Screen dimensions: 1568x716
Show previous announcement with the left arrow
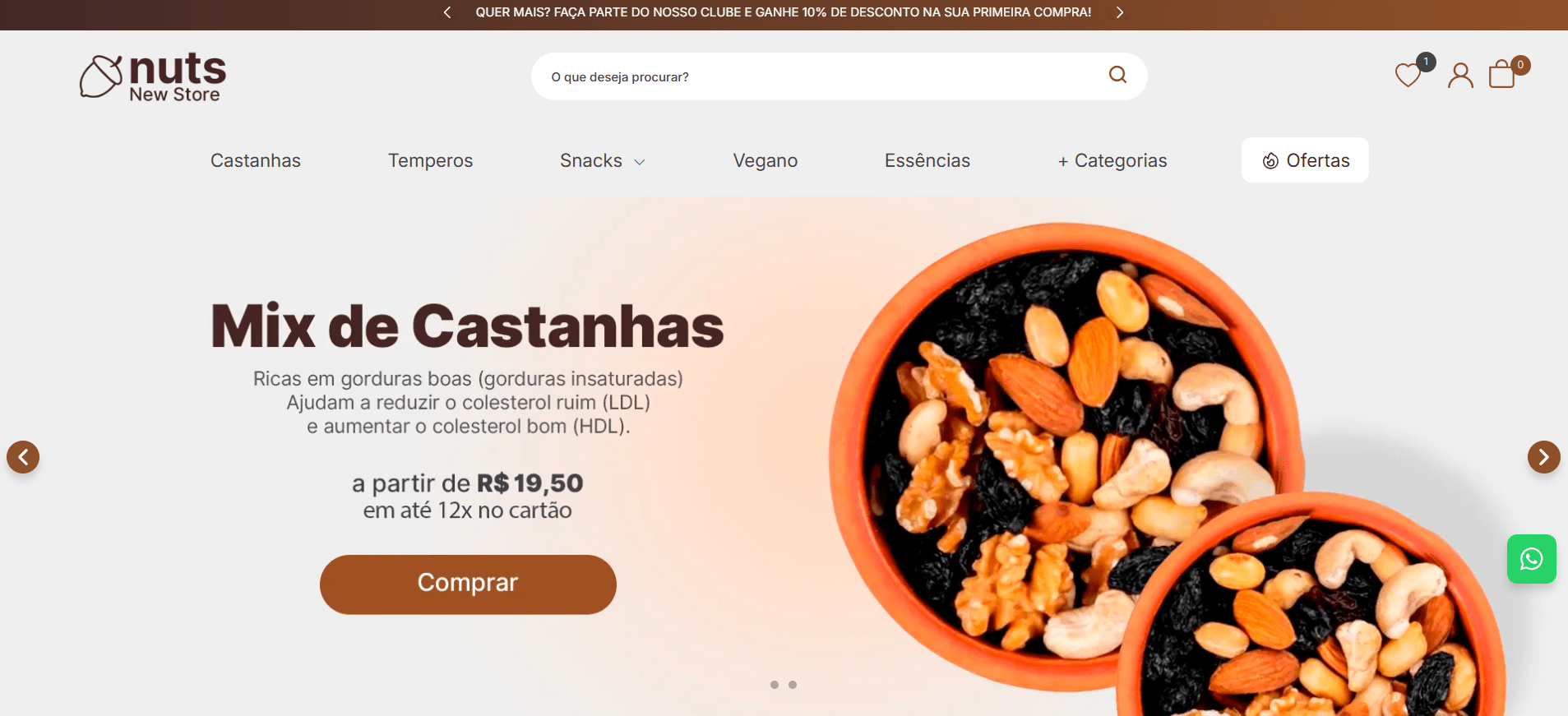[x=447, y=12]
